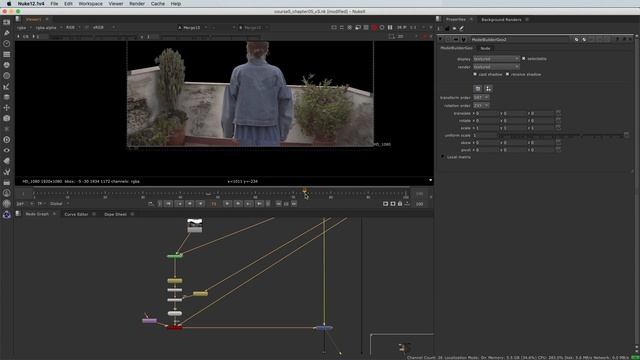
Task: Select the blue node in node graph
Action: (323, 328)
